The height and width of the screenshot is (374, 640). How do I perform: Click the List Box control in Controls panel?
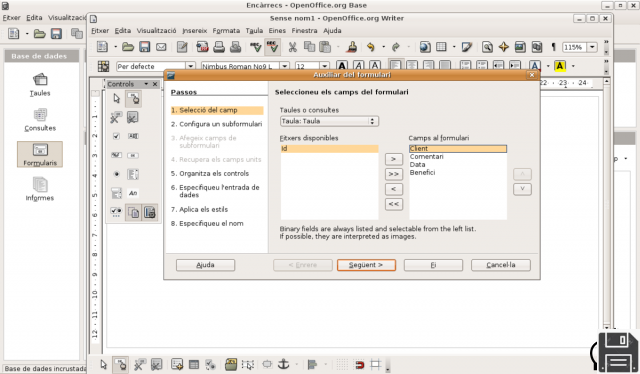pos(133,174)
